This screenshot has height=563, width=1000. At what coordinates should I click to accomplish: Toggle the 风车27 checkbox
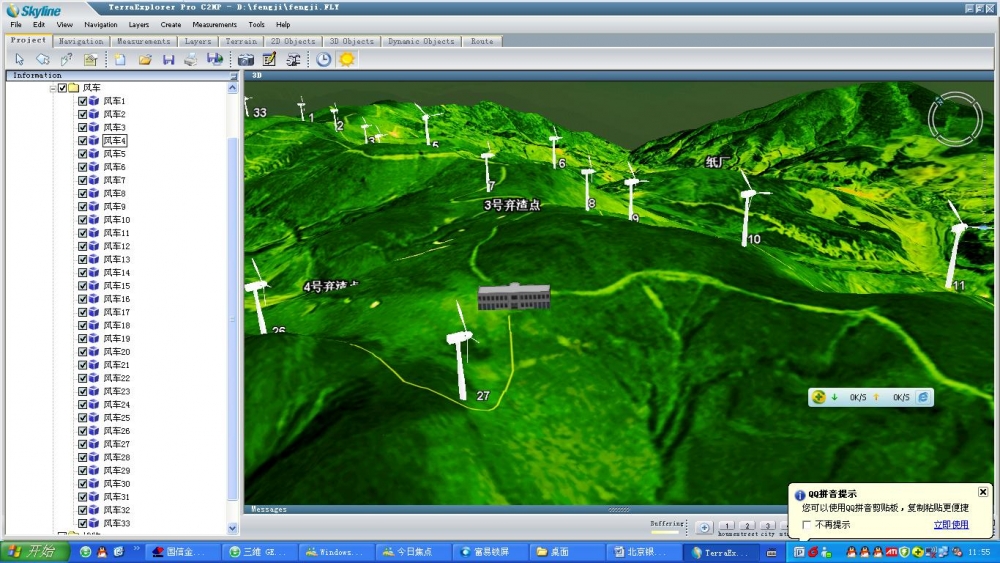point(82,444)
